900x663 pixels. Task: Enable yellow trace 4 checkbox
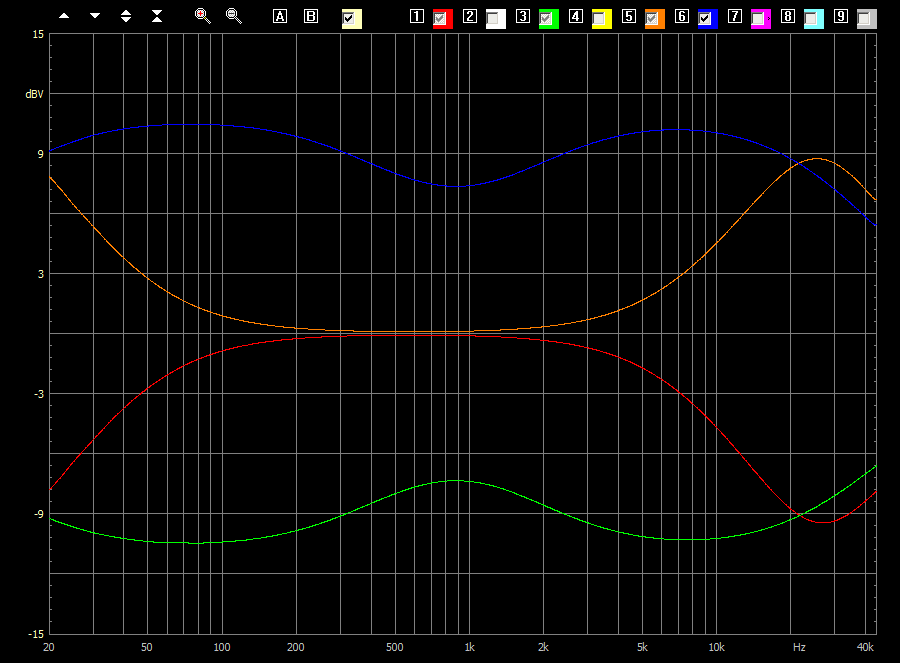point(601,18)
